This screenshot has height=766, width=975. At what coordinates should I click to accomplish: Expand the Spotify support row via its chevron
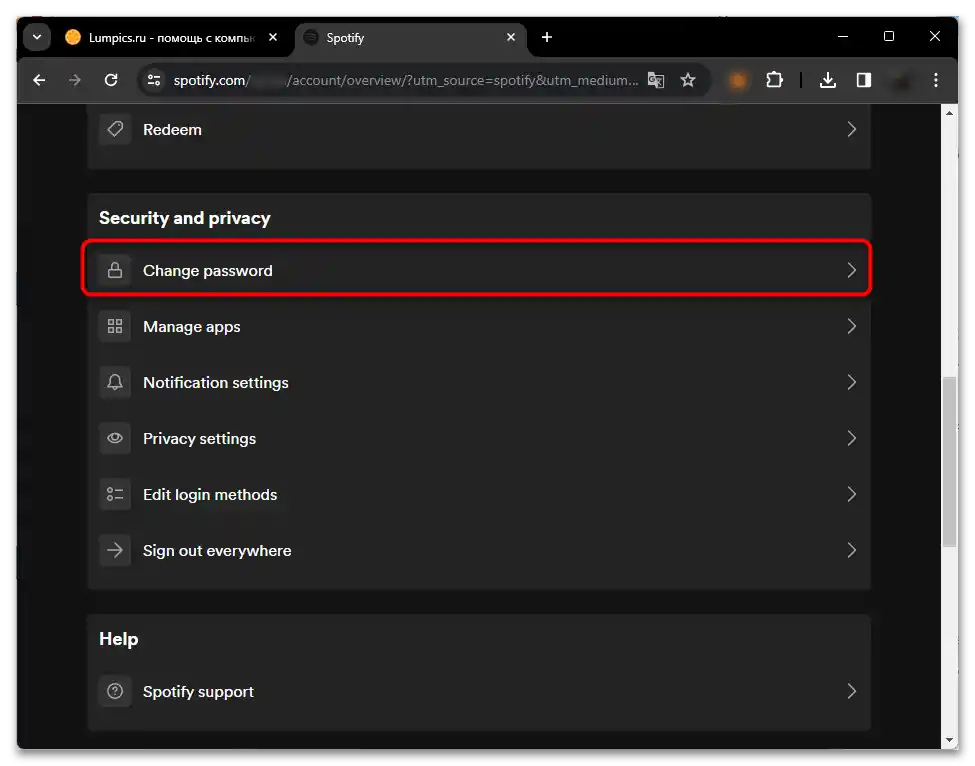(851, 691)
